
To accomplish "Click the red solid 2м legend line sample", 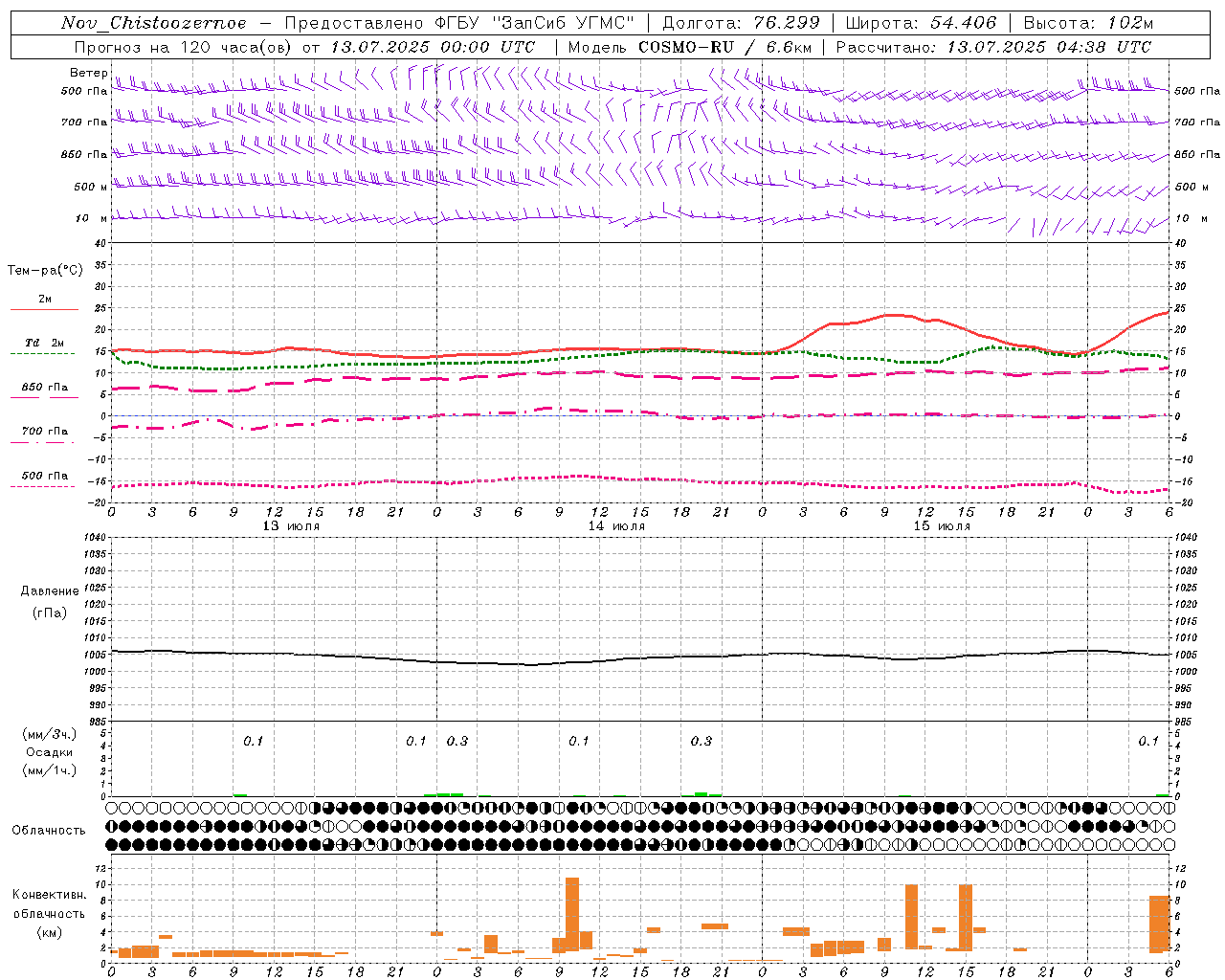I will tap(44, 310).
